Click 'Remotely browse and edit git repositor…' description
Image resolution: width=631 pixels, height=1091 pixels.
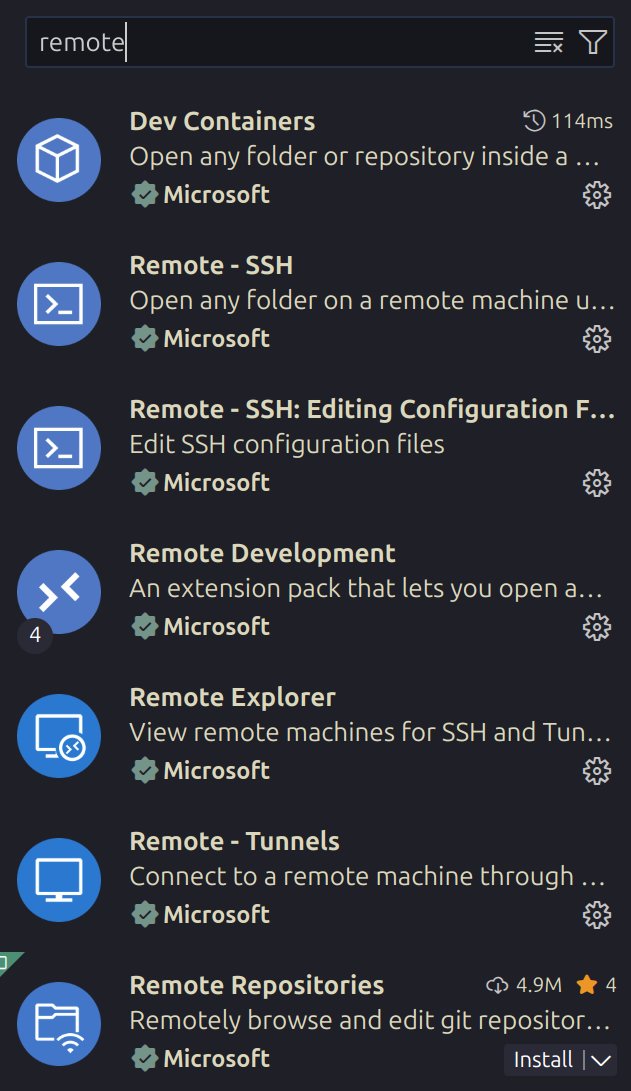click(x=369, y=1021)
